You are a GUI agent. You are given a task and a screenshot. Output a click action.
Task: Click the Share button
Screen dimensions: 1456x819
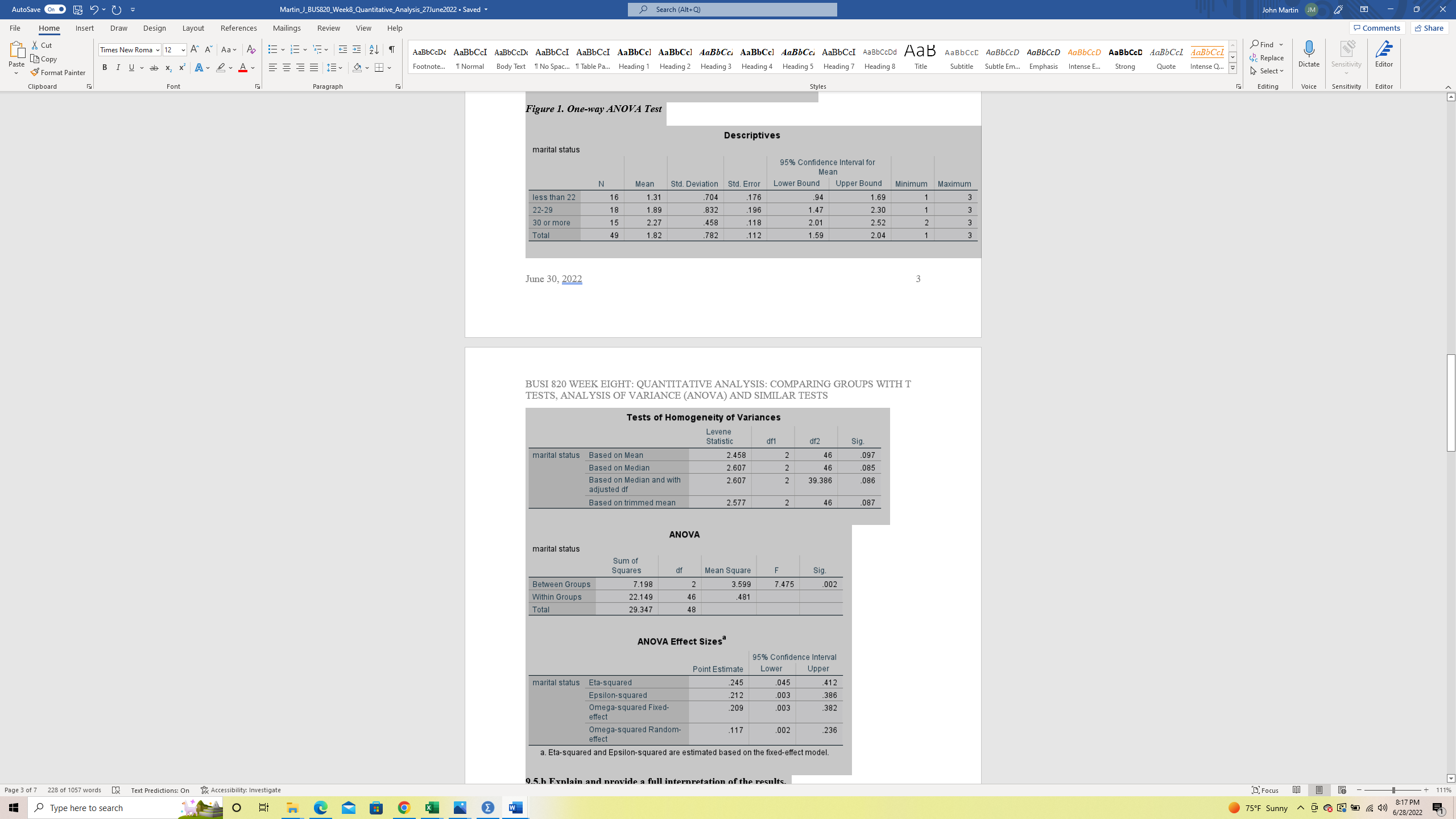(x=1429, y=27)
